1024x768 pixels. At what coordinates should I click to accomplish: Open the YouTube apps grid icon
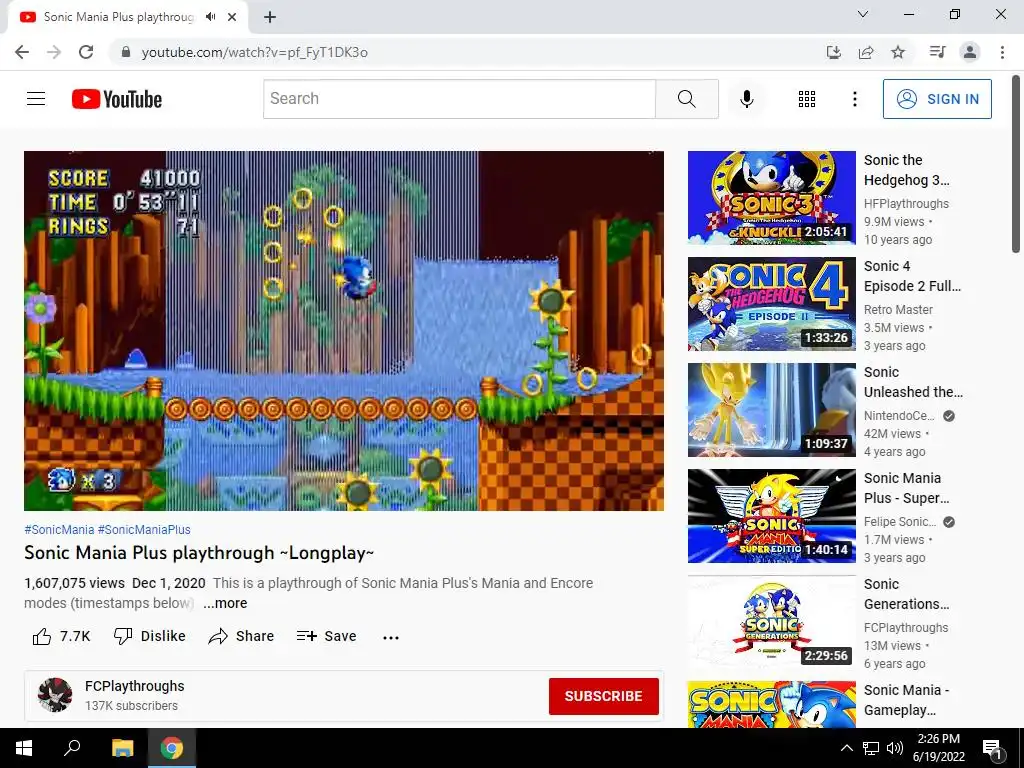[807, 99]
